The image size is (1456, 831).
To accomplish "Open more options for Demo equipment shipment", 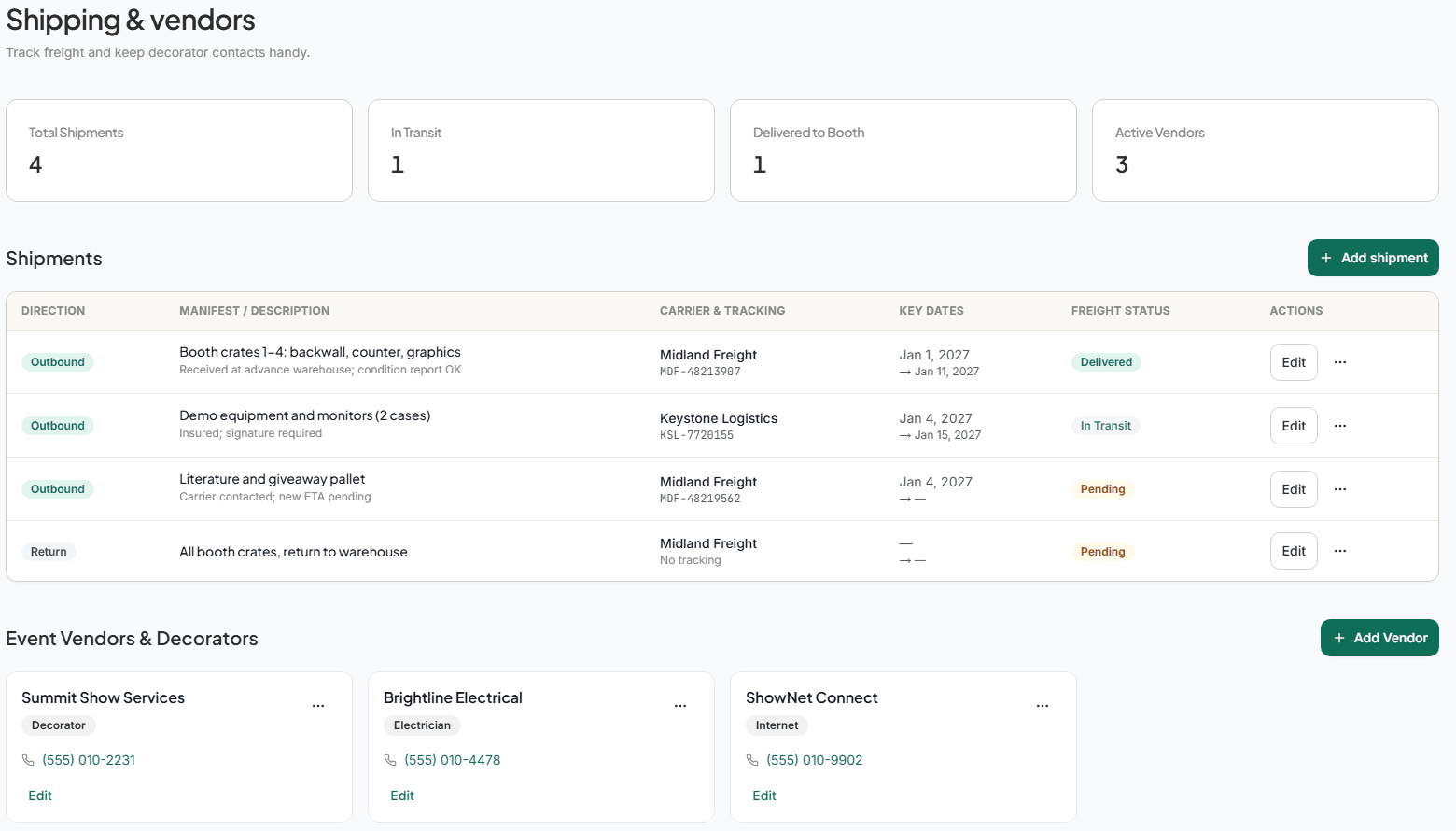I will (1340, 426).
